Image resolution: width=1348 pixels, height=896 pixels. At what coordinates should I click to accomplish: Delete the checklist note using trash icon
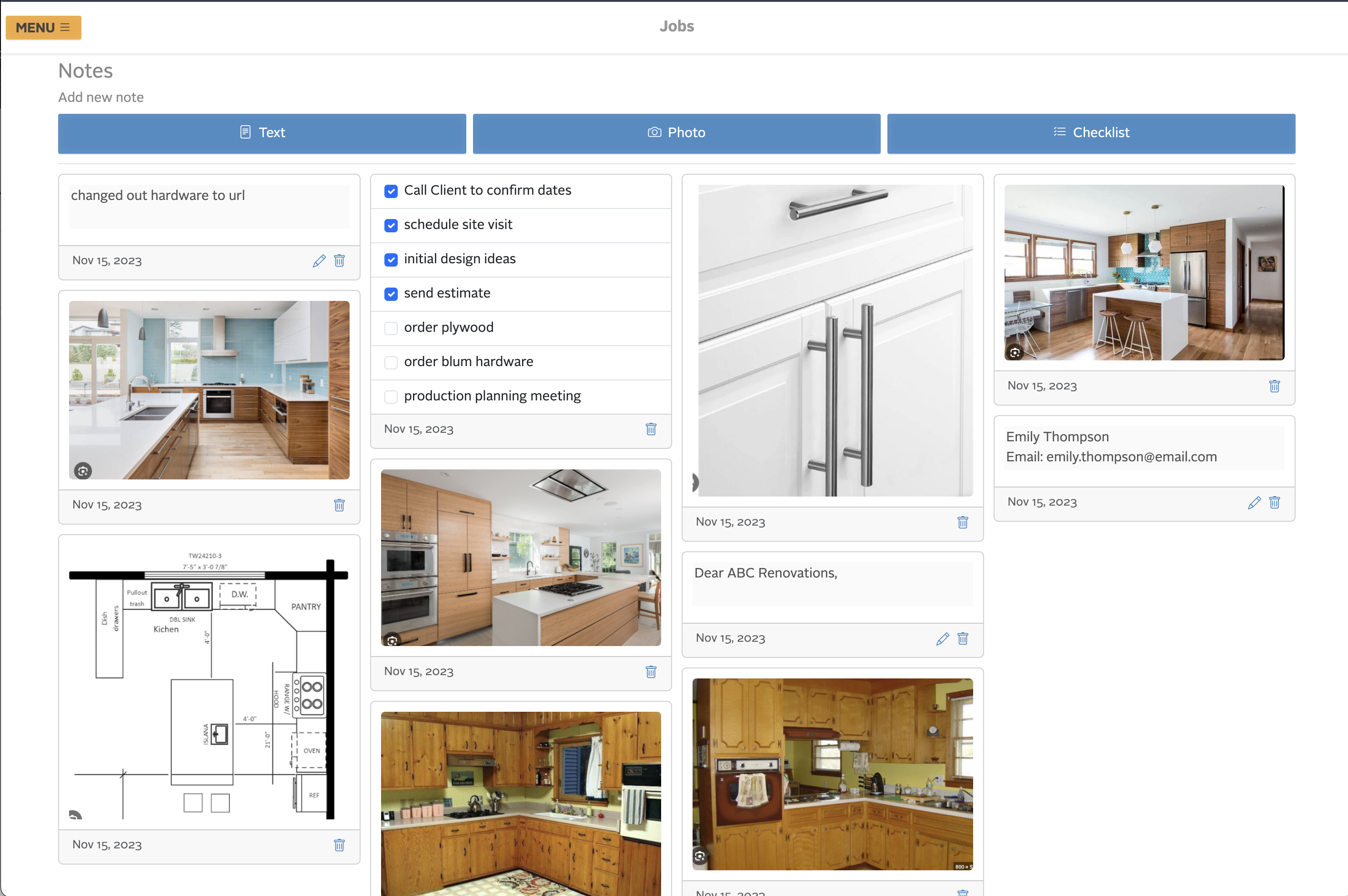(651, 429)
